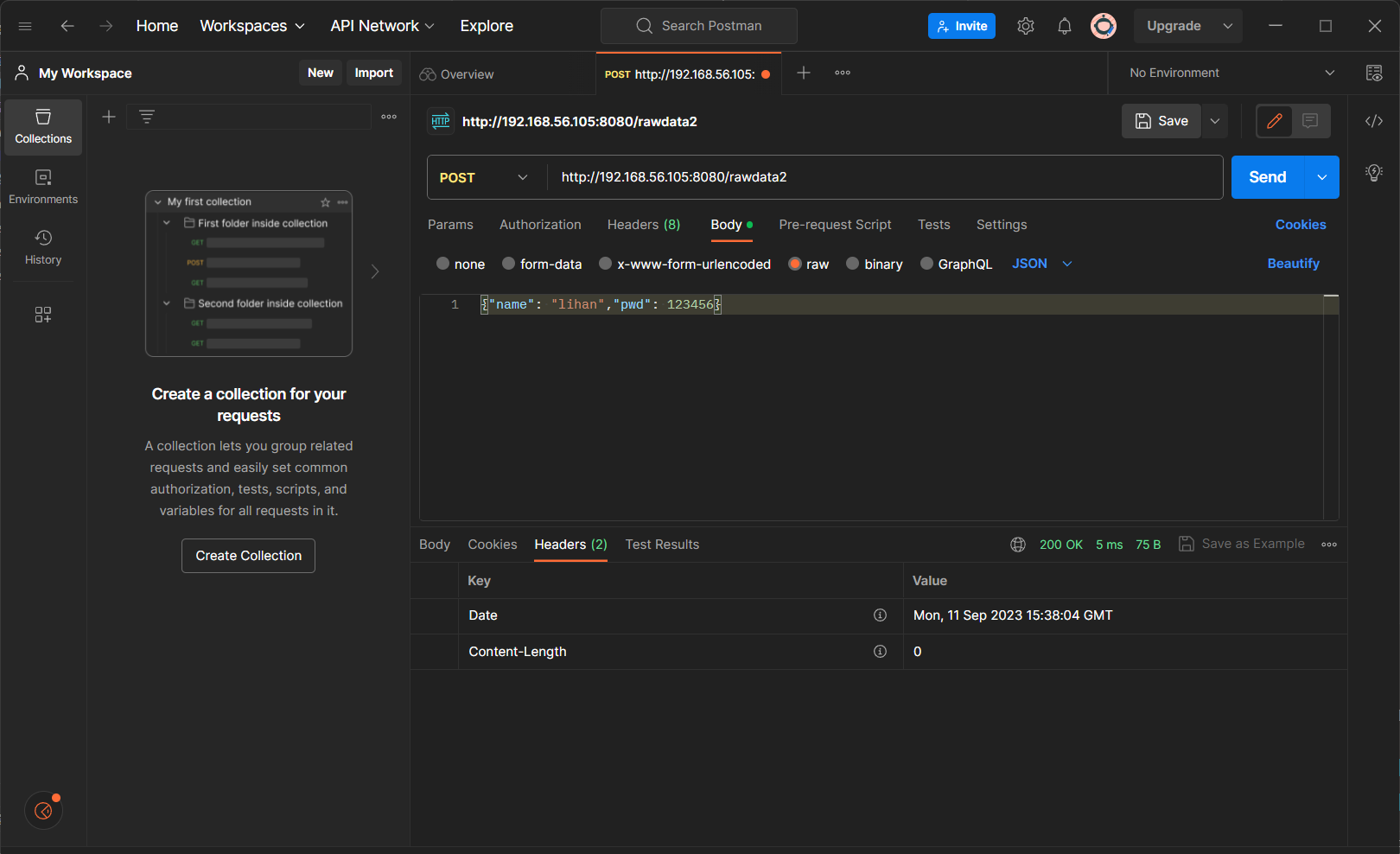
Task: Open the response Cookies tab
Action: (493, 545)
